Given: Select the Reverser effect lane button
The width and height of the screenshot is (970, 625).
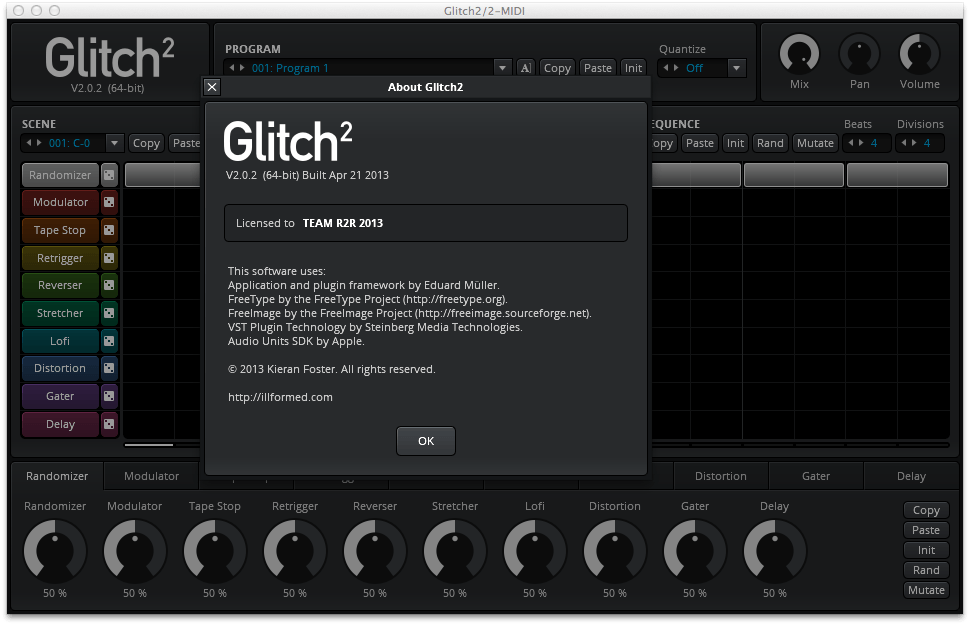Looking at the screenshot, I should point(60,285).
